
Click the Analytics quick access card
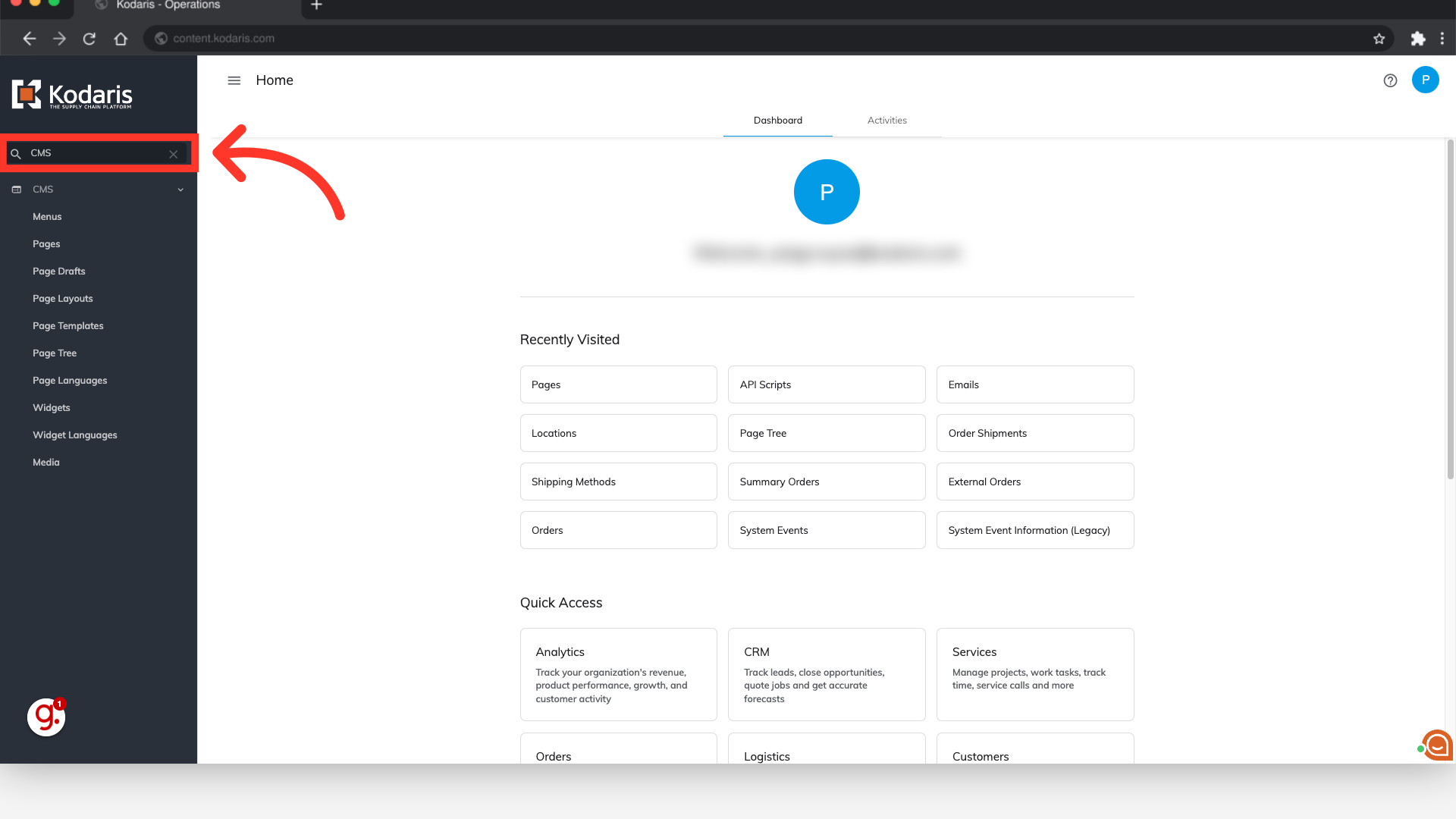[618, 674]
